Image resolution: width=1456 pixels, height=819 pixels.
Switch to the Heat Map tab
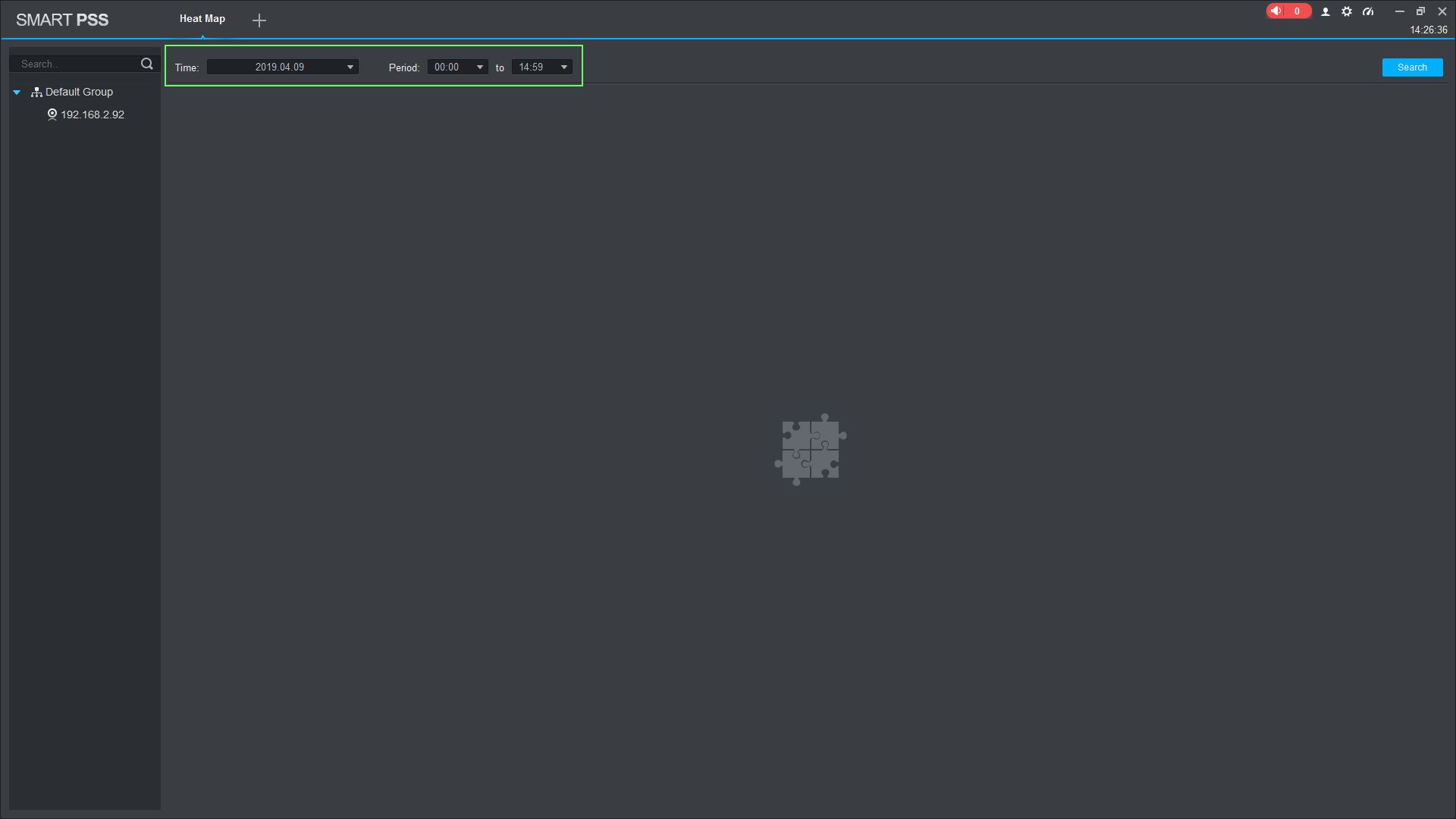click(202, 19)
